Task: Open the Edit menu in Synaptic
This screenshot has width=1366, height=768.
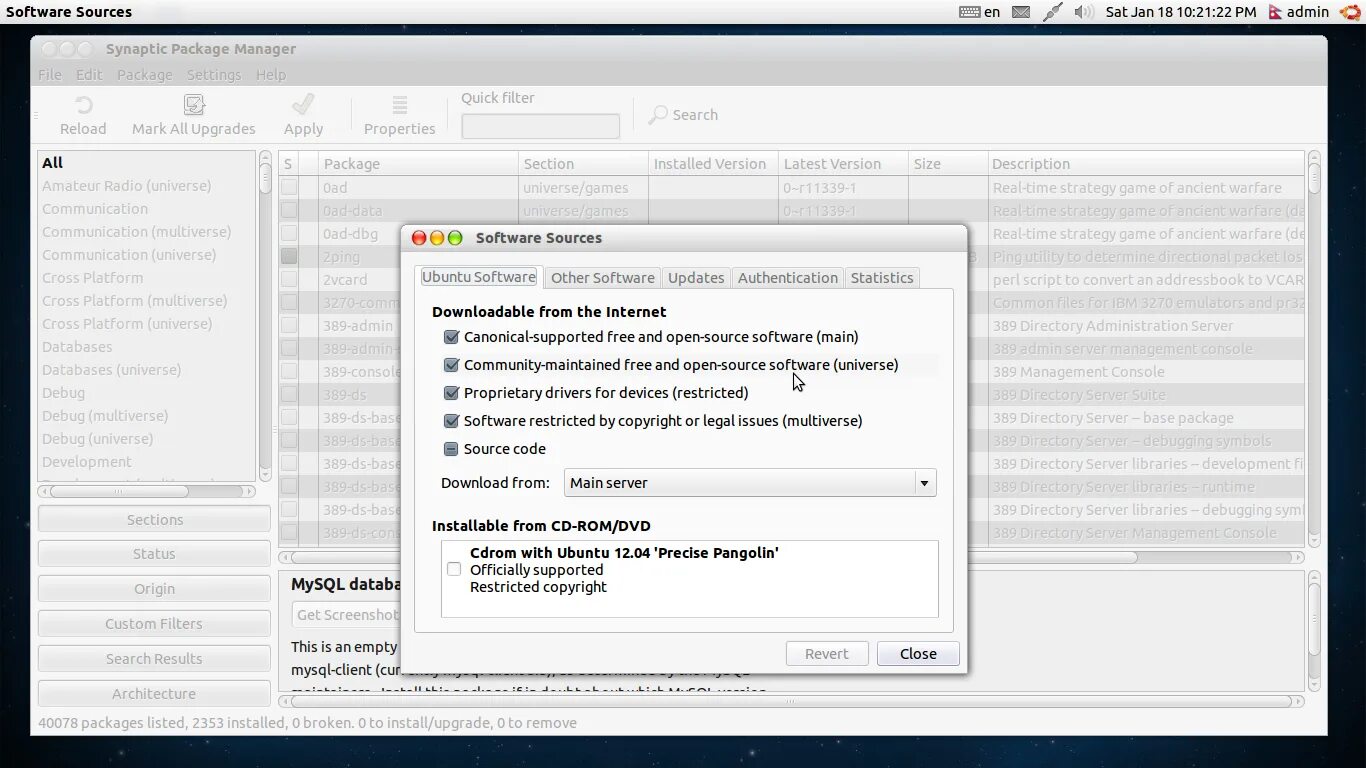Action: click(x=89, y=75)
